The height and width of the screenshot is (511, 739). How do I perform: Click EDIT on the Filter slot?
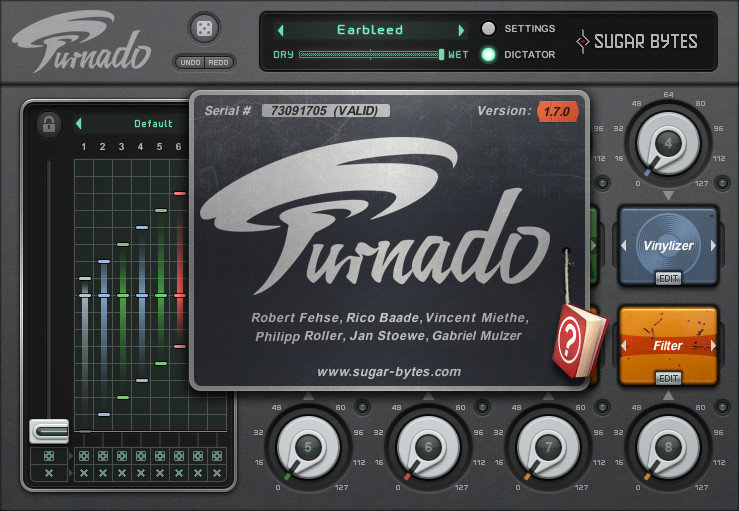click(x=668, y=379)
